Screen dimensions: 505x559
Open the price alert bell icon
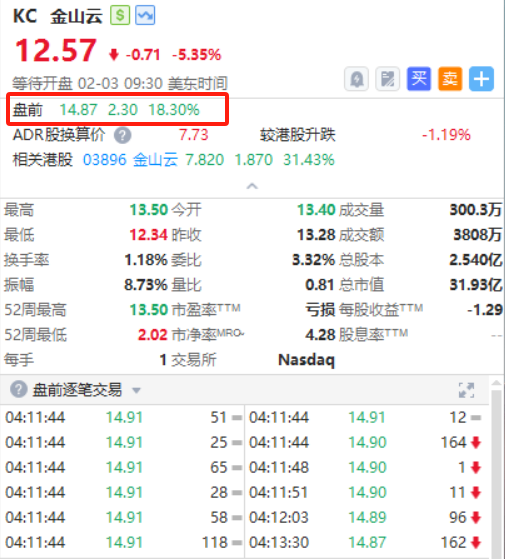coord(357,79)
